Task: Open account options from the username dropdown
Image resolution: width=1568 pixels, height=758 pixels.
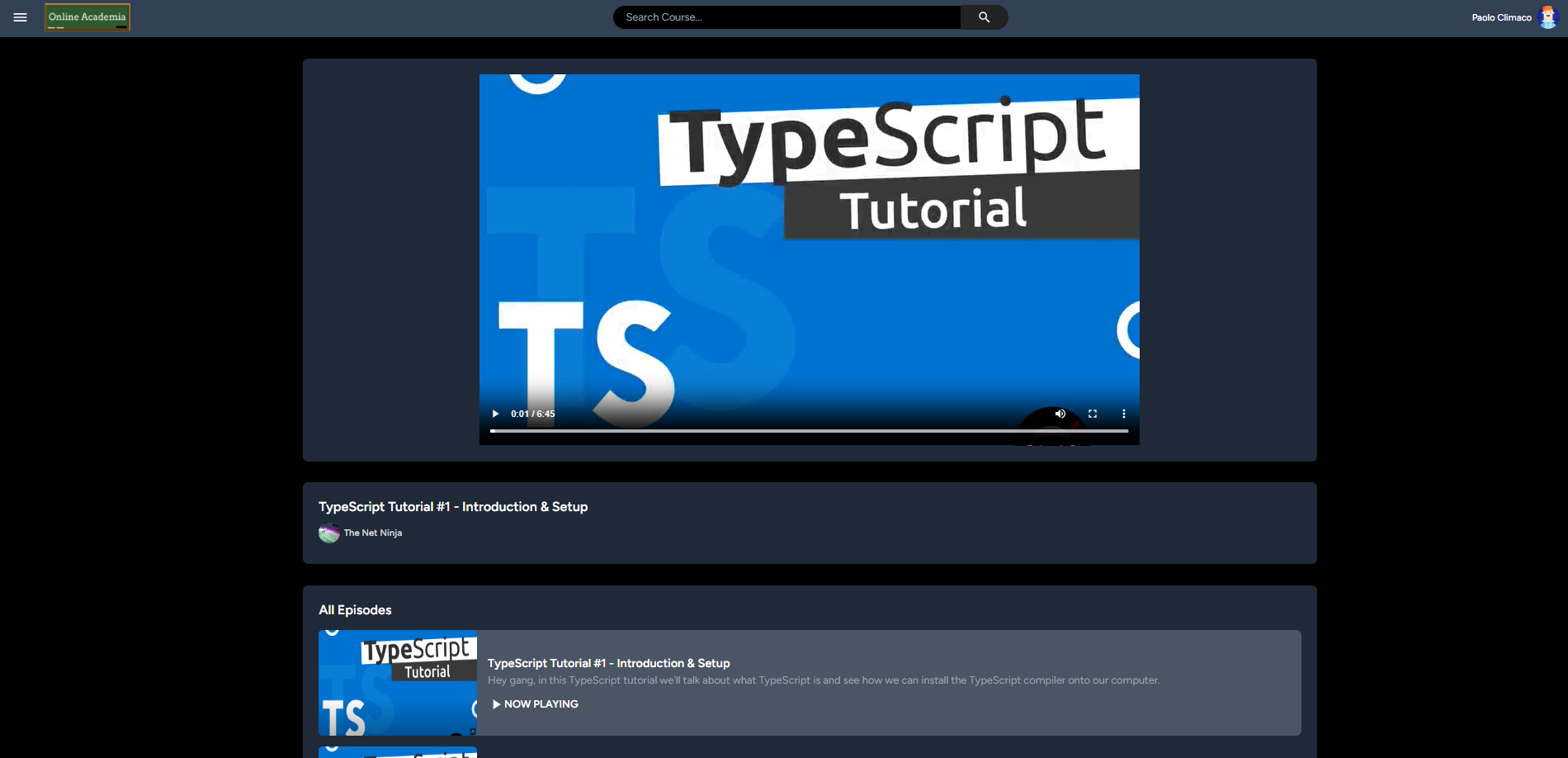Action: 1500,17
